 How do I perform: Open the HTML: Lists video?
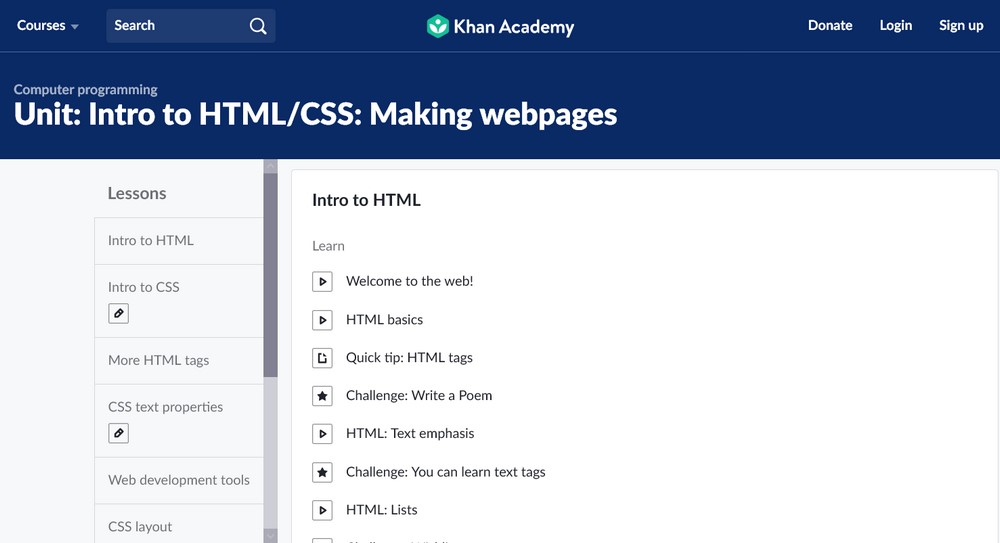pos(381,510)
